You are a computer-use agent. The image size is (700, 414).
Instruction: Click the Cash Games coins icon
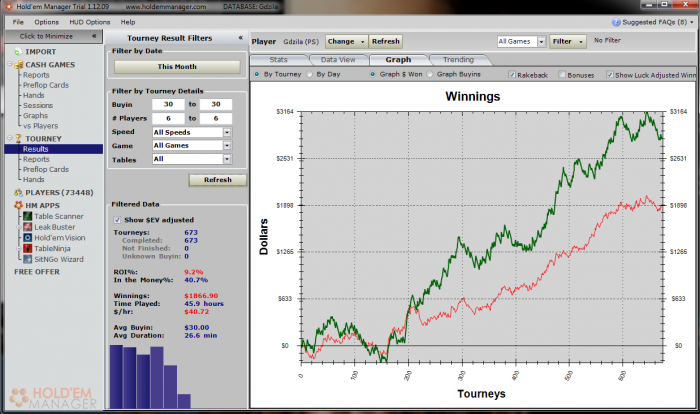(18, 65)
